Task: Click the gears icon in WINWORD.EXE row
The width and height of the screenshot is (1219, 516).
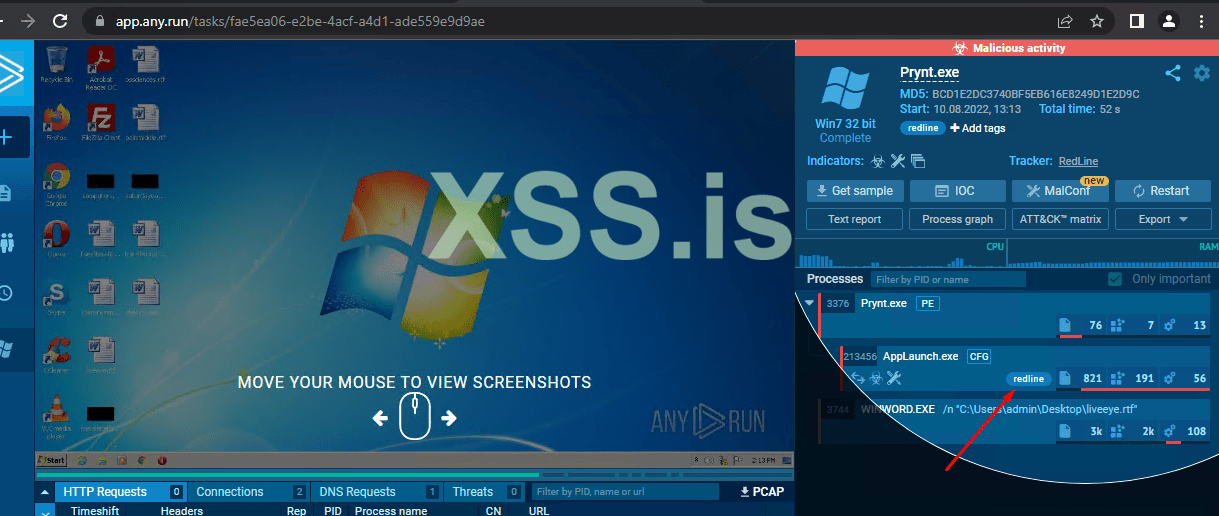Action: point(1170,431)
